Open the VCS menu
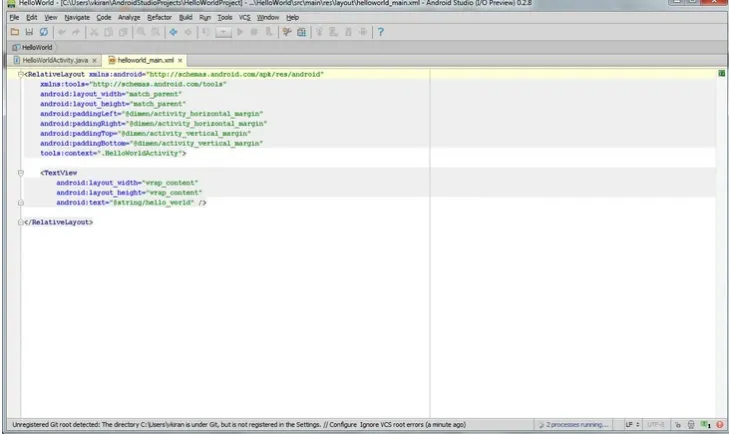The image size is (729, 434). (245, 17)
